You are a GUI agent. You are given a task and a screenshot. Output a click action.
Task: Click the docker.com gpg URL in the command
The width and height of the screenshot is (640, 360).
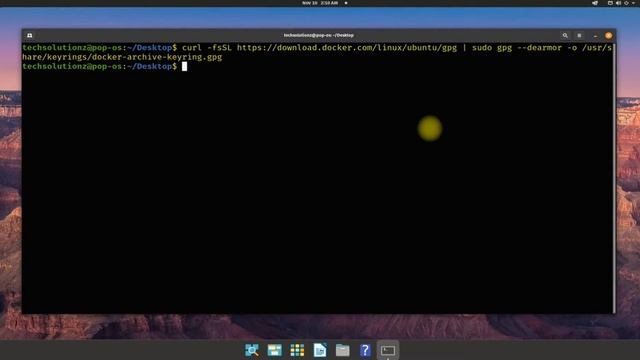point(347,48)
